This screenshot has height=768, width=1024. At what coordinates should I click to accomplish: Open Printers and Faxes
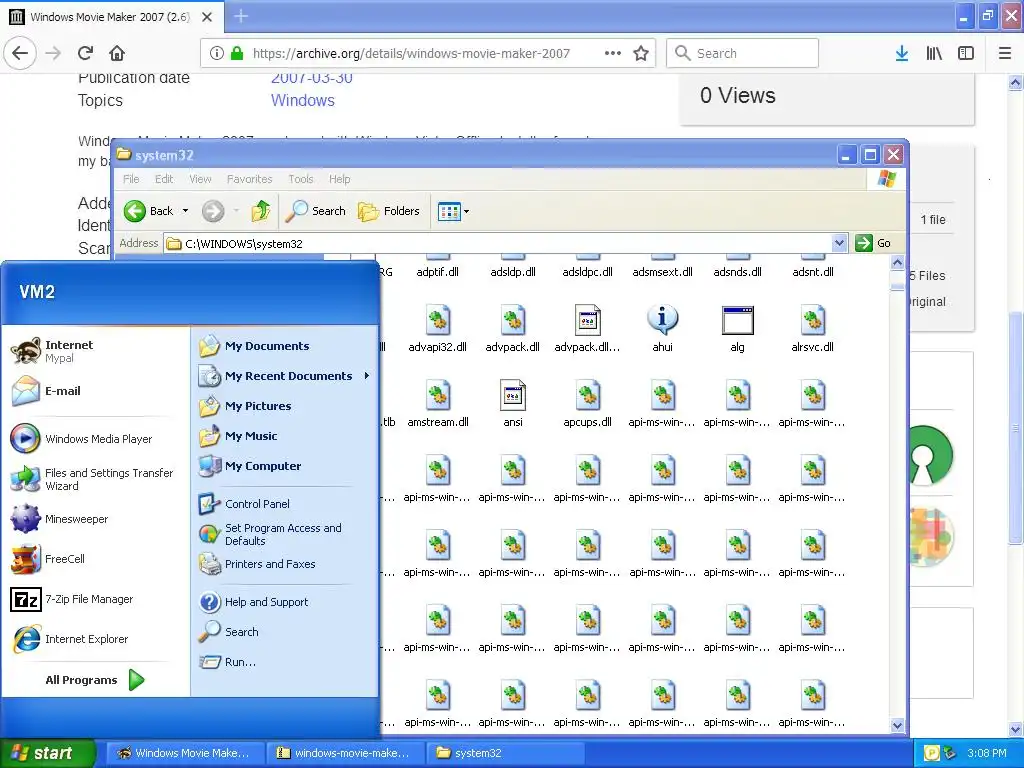coord(257,564)
